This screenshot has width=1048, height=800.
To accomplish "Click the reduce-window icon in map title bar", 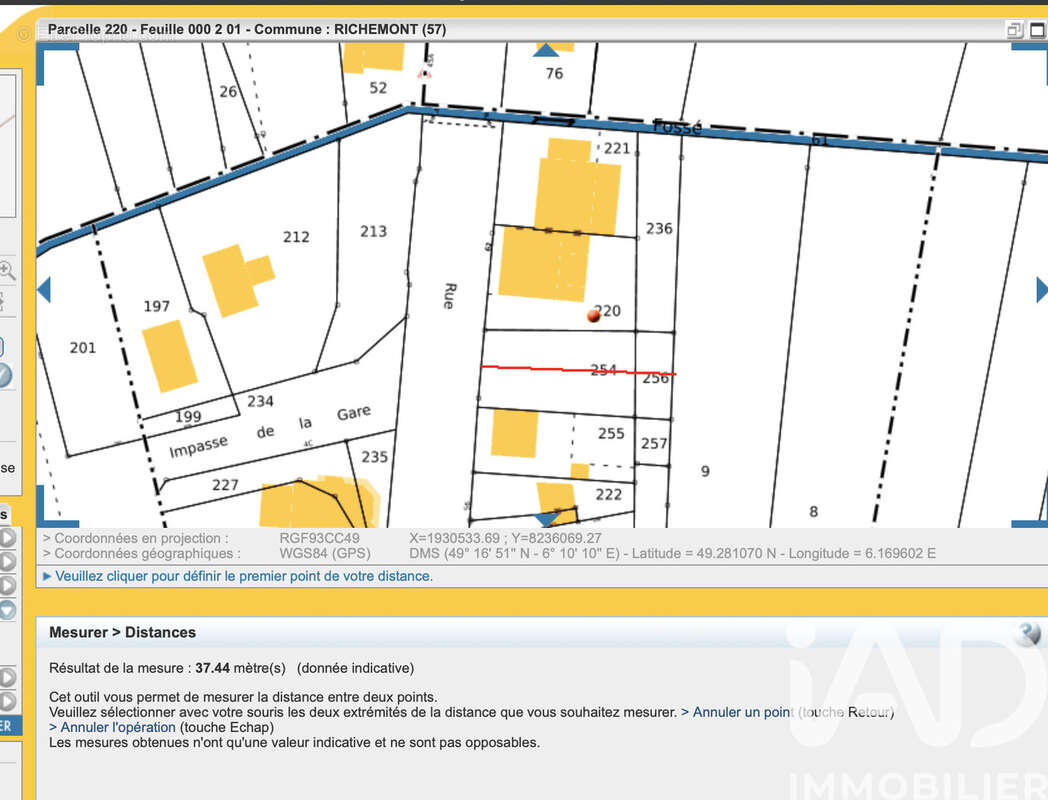I will pos(1014,29).
